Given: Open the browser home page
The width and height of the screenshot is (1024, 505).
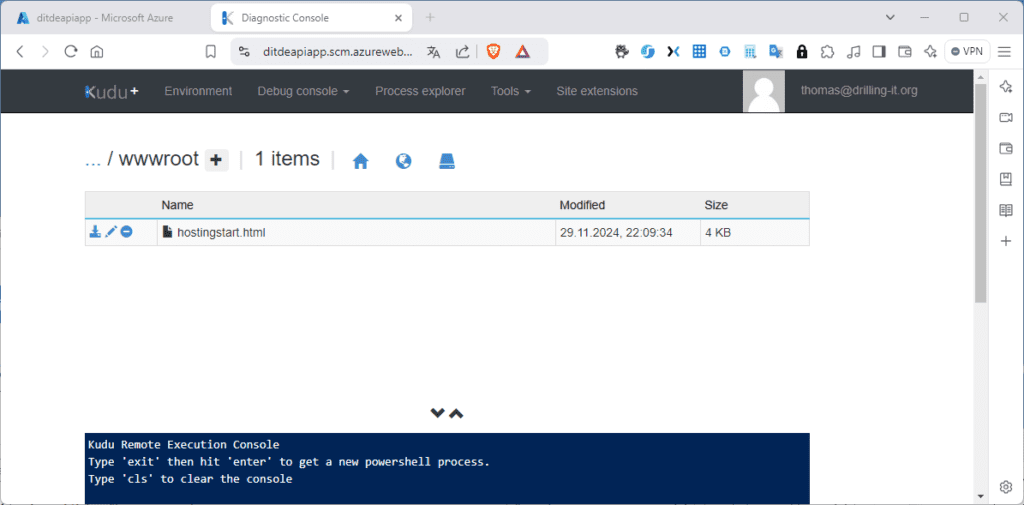Looking at the screenshot, I should tap(97, 52).
